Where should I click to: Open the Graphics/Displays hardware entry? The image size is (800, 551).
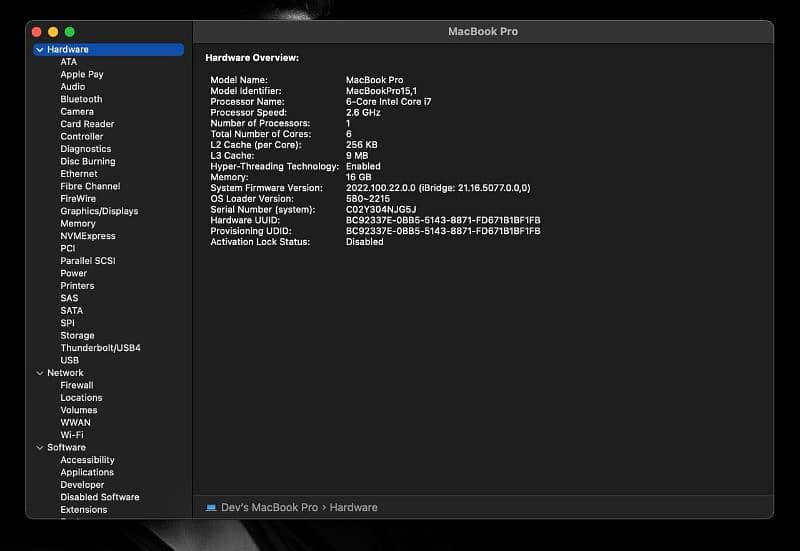[x=99, y=211]
